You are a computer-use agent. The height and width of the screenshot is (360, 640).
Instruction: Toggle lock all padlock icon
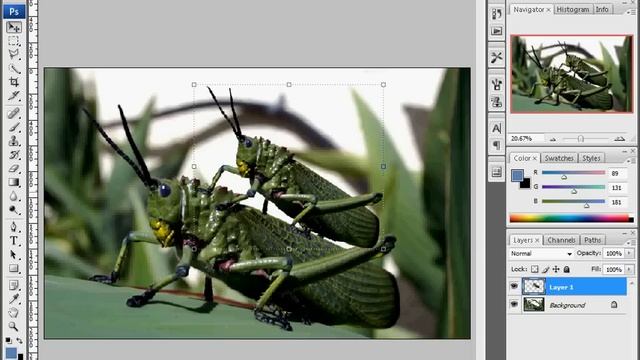(567, 269)
